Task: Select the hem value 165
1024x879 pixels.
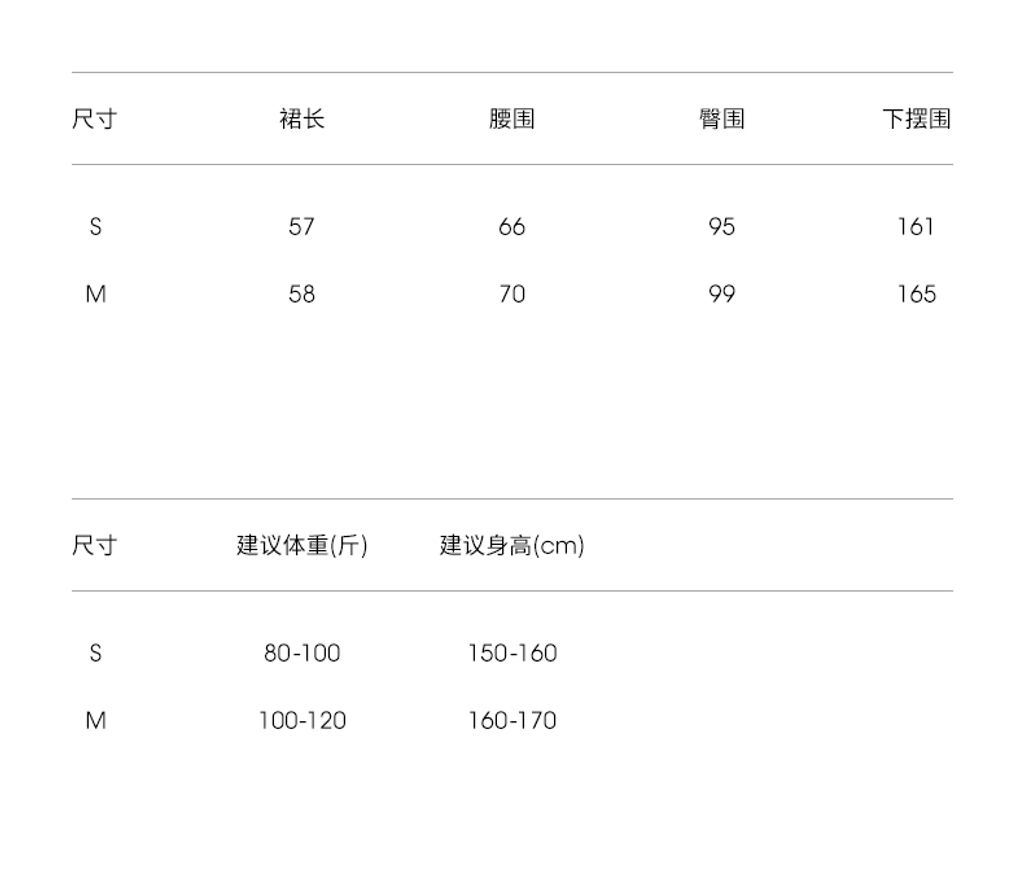Action: 916,294
